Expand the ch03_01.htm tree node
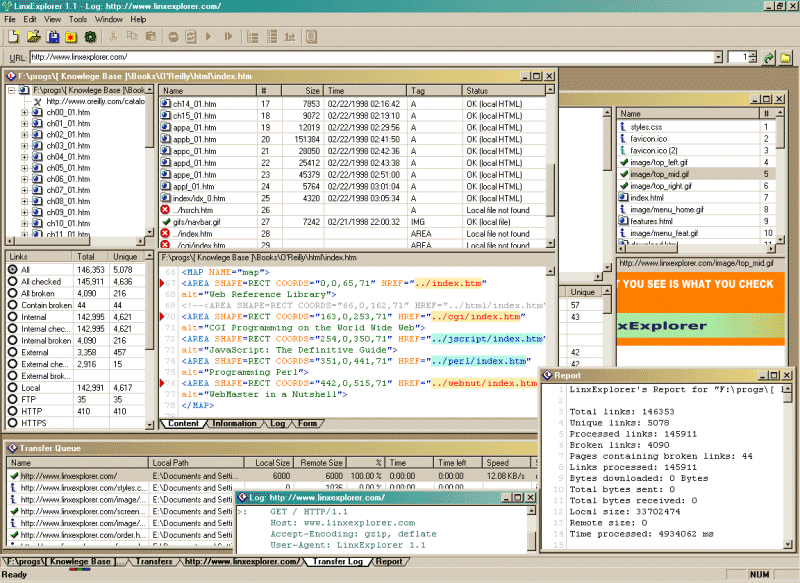 click(x=24, y=146)
